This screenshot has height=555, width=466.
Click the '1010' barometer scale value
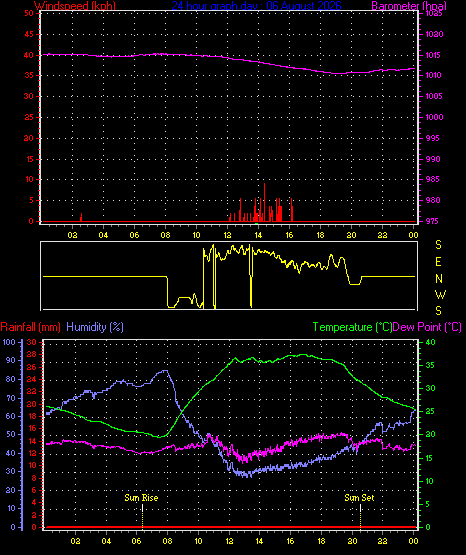tap(433, 75)
